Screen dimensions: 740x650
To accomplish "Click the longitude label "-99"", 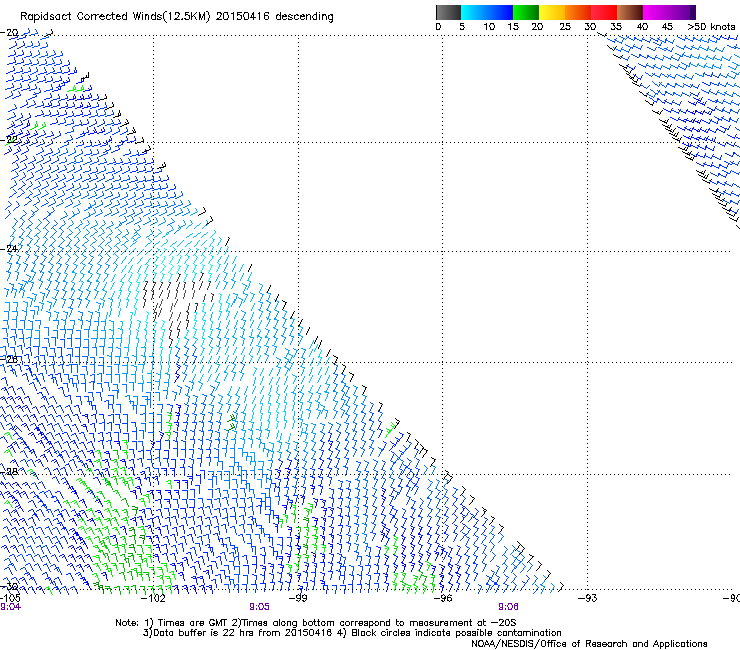I will [298, 598].
